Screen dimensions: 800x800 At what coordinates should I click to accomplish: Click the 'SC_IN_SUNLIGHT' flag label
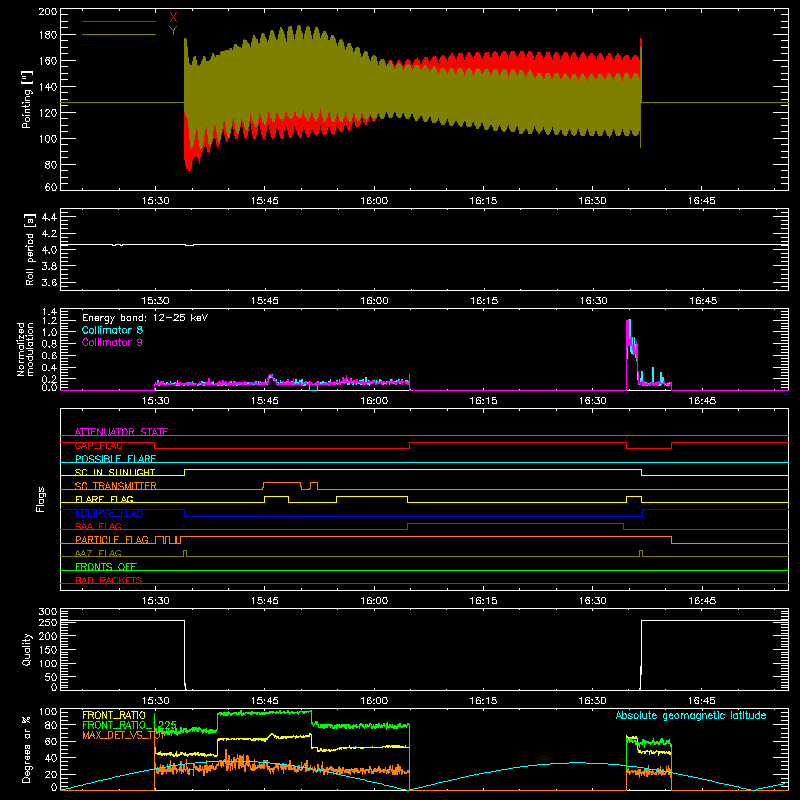click(115, 472)
